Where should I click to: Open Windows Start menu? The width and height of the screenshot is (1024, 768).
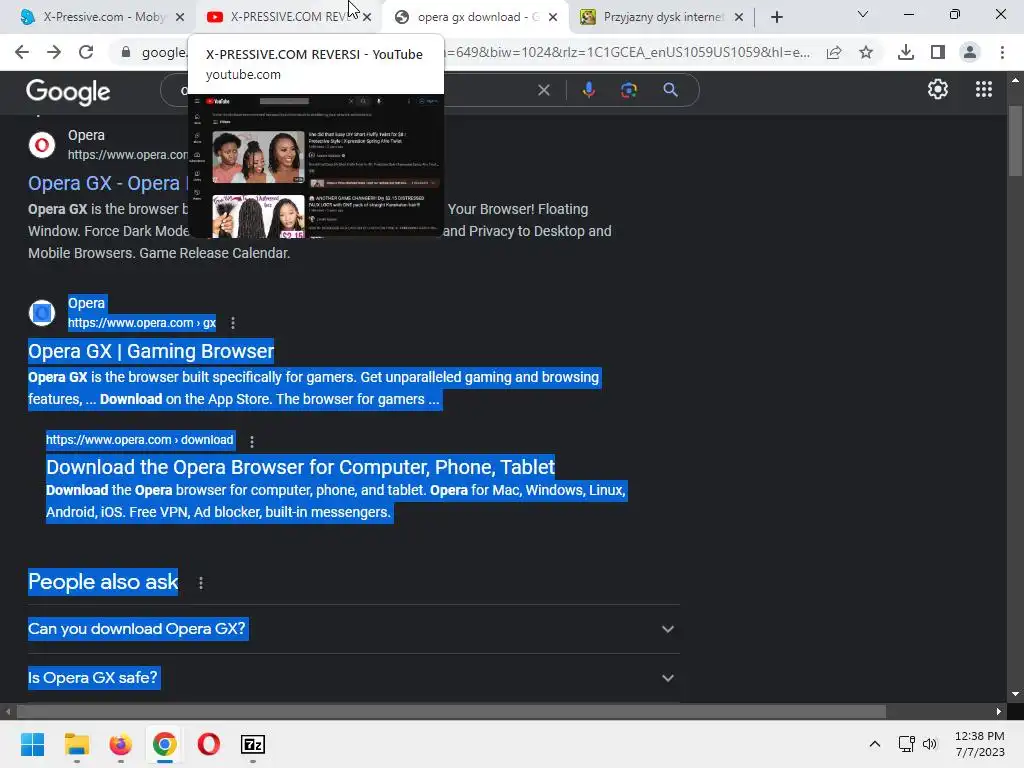[33, 744]
